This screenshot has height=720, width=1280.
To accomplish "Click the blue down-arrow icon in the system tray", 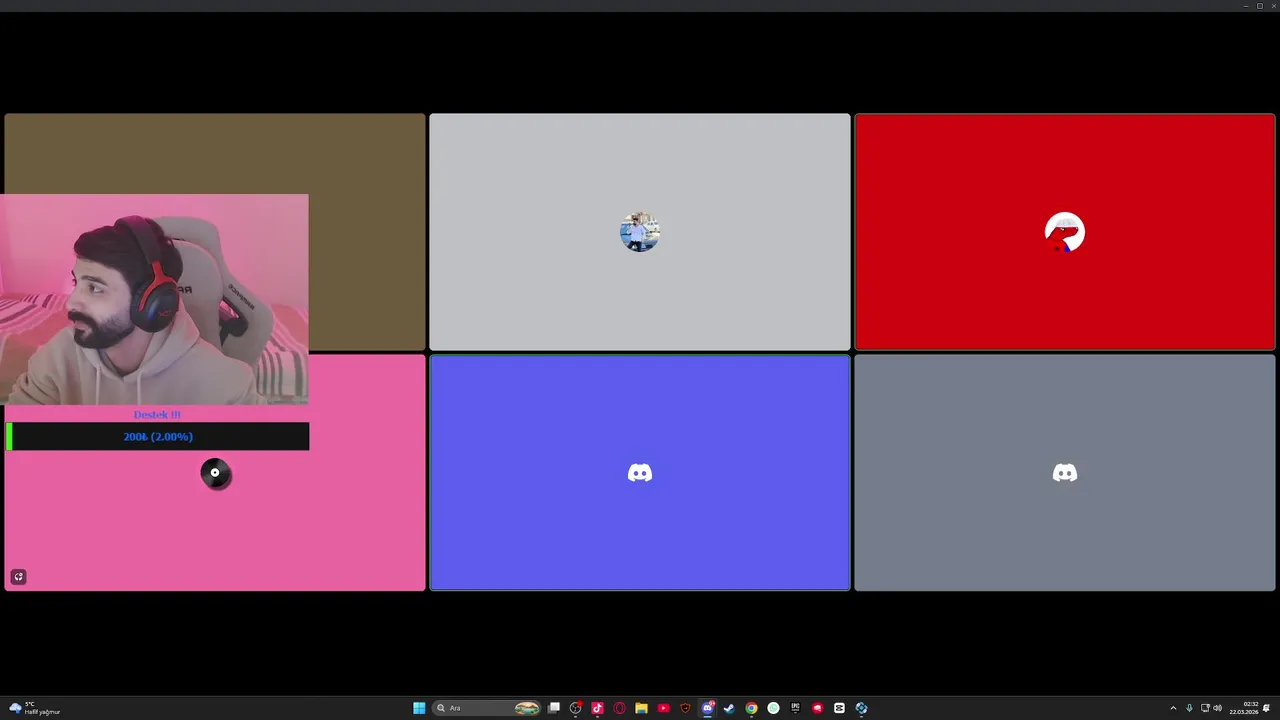I will coord(1189,708).
